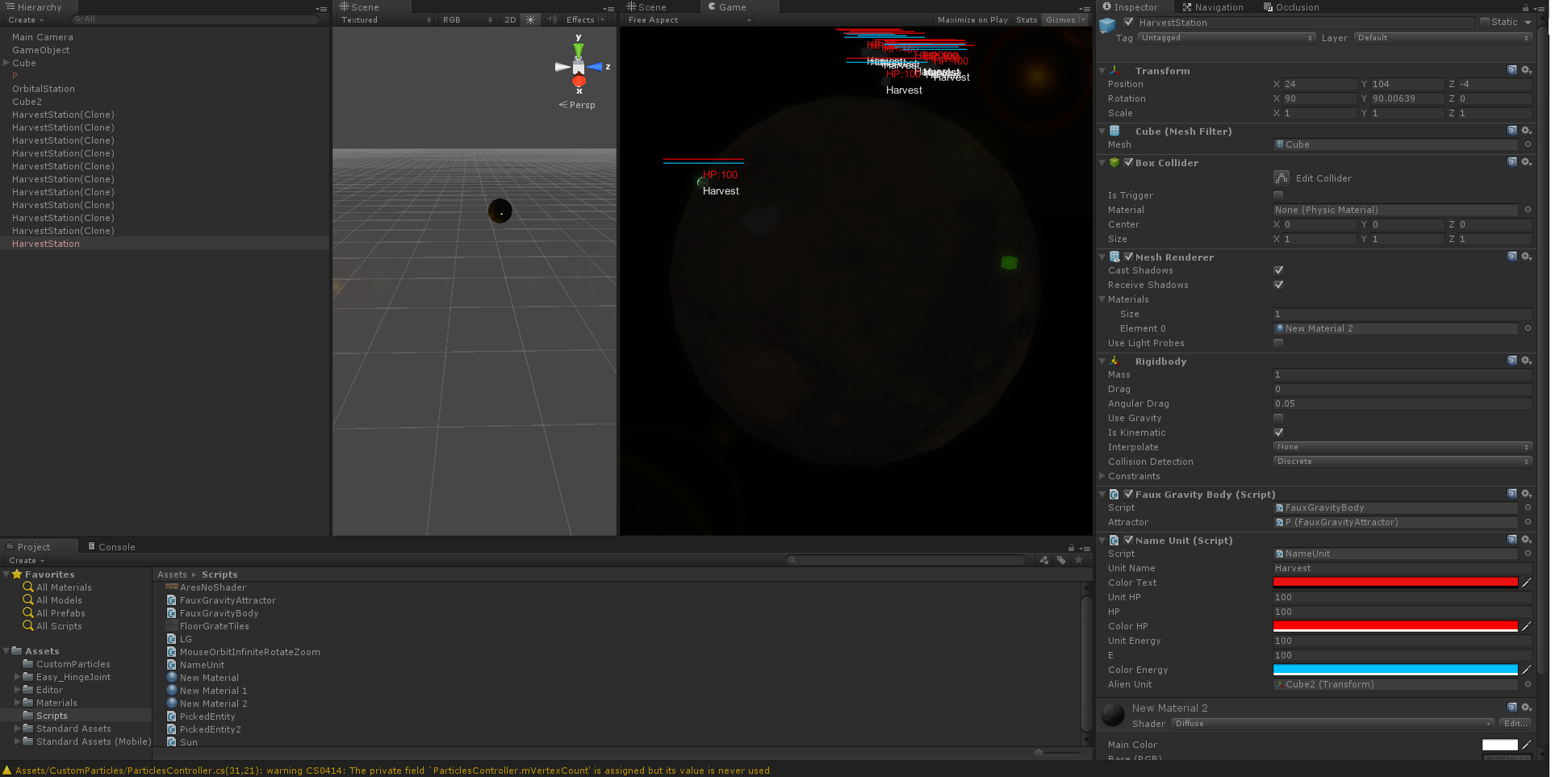Open Transform component gear settings
This screenshot has height=777, width=1568.
(1526, 71)
